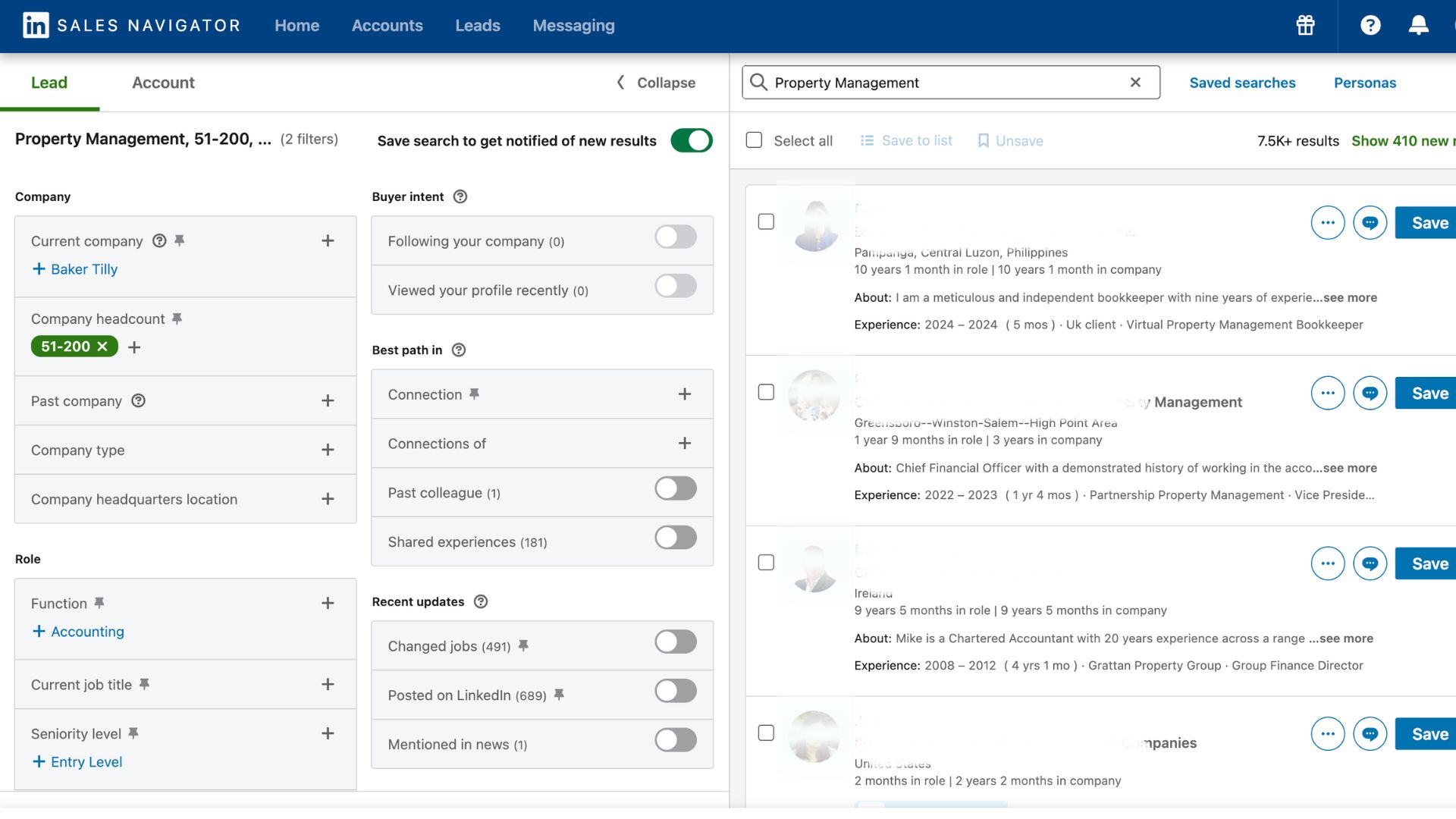The height and width of the screenshot is (819, 1456).
Task: Add Baker Tilly suggested company
Action: coord(75,269)
